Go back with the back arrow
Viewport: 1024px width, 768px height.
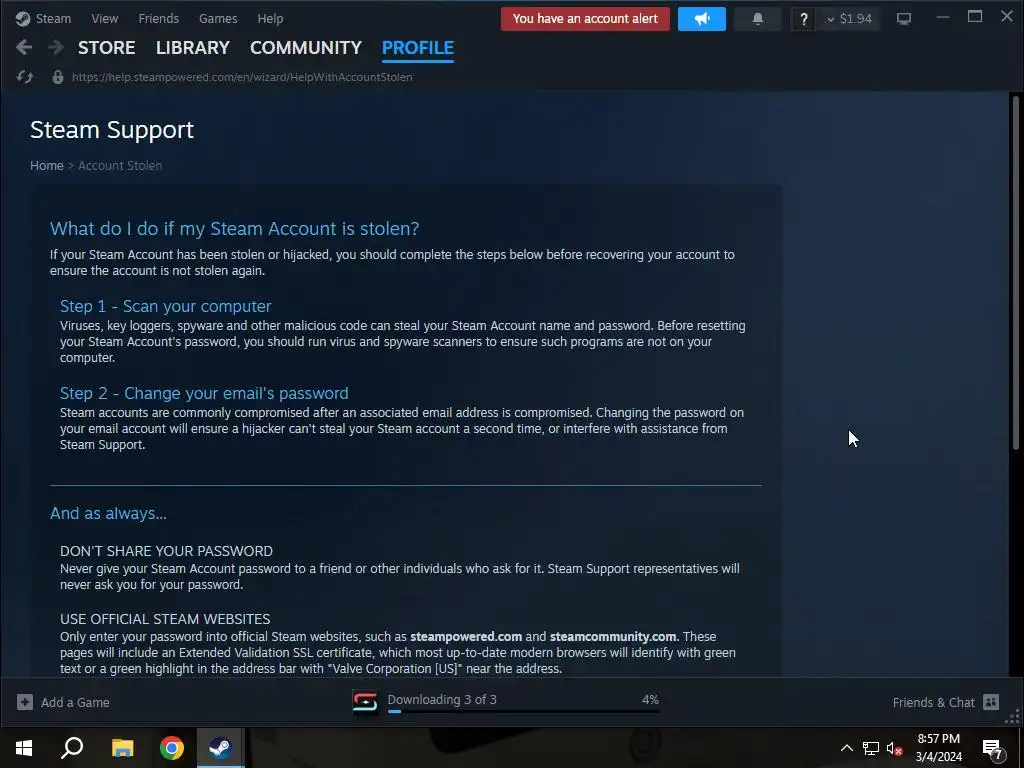point(24,47)
